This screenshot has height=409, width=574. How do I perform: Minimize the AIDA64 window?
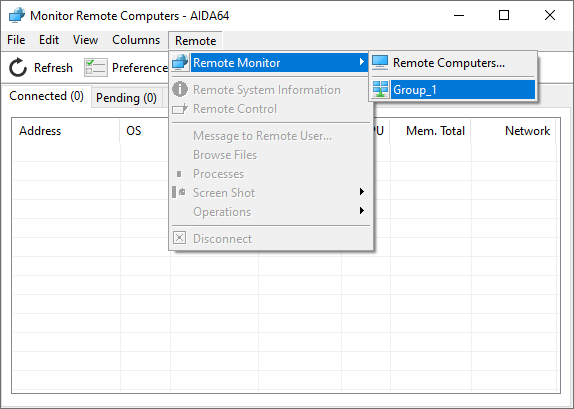point(459,15)
